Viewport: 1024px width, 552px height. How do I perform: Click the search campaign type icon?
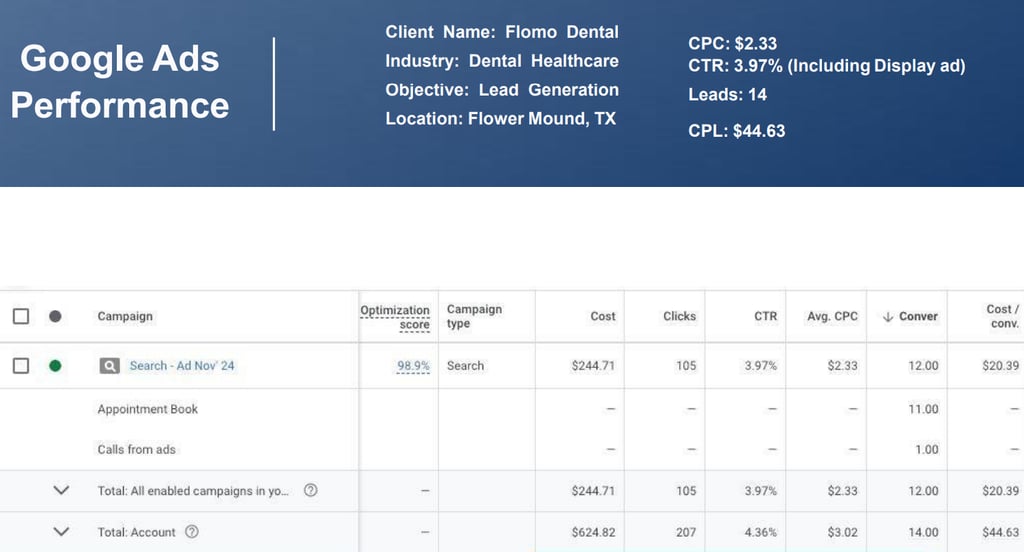pos(109,366)
